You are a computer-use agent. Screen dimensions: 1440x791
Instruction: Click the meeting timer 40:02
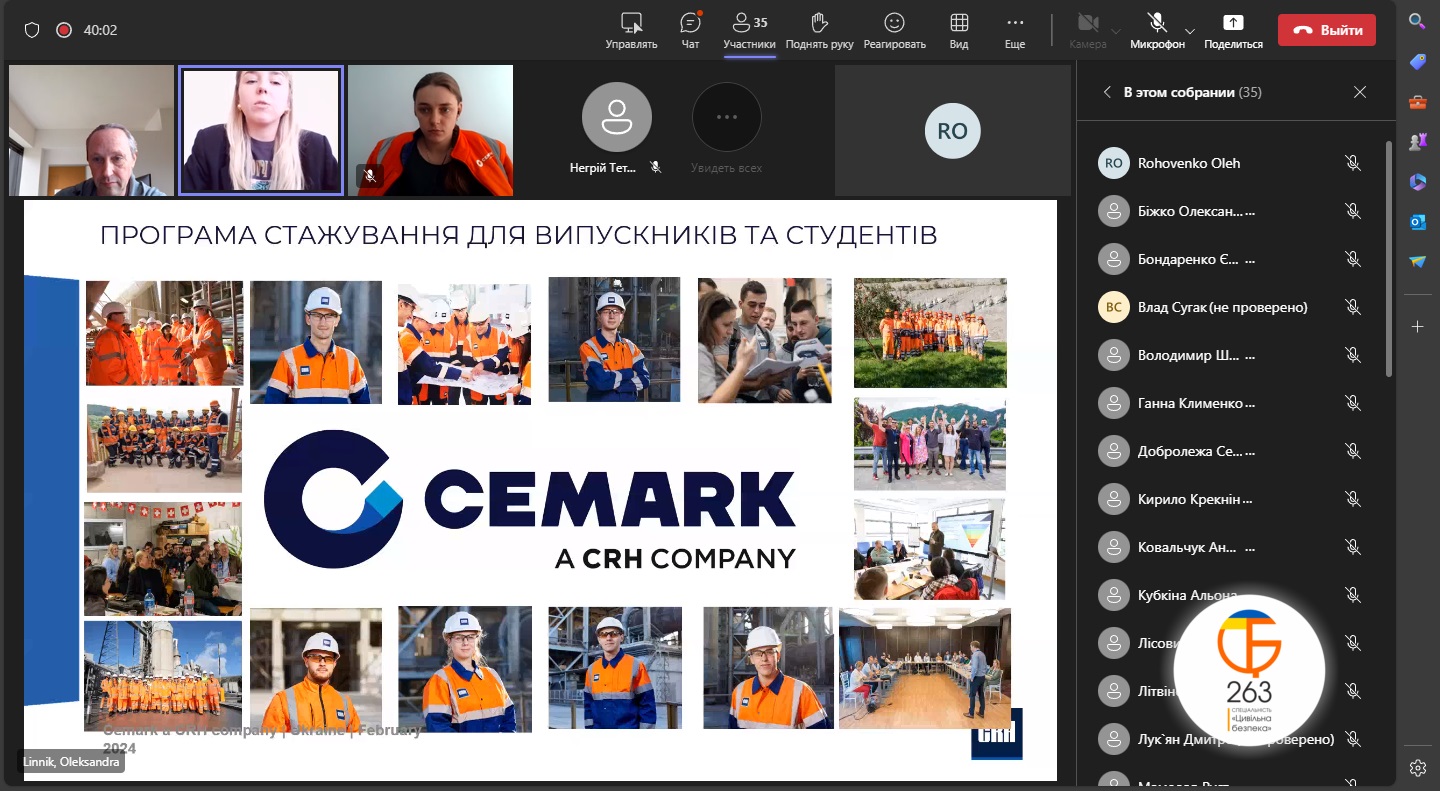point(100,30)
